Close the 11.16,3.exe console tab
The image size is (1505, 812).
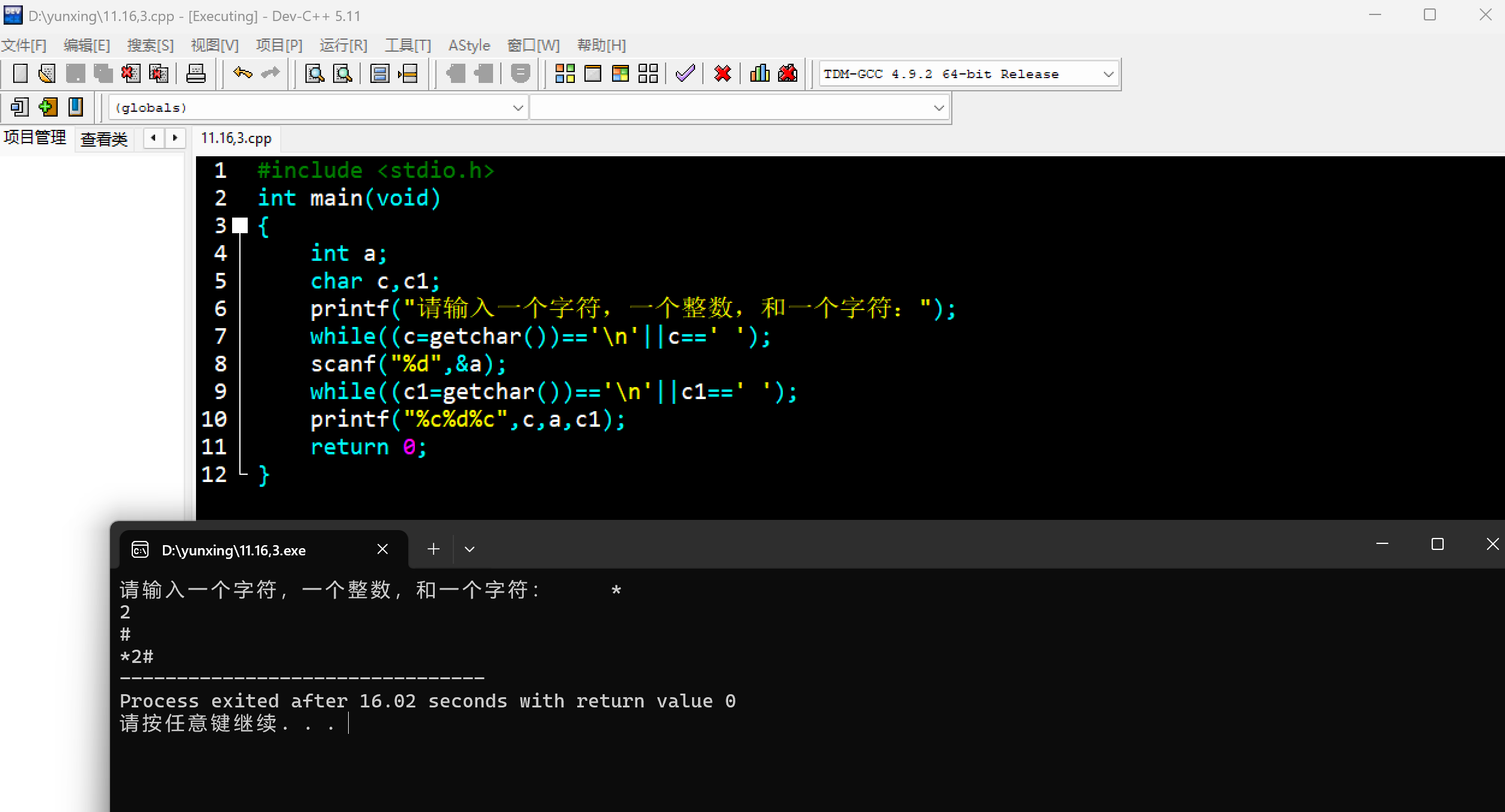pos(382,549)
